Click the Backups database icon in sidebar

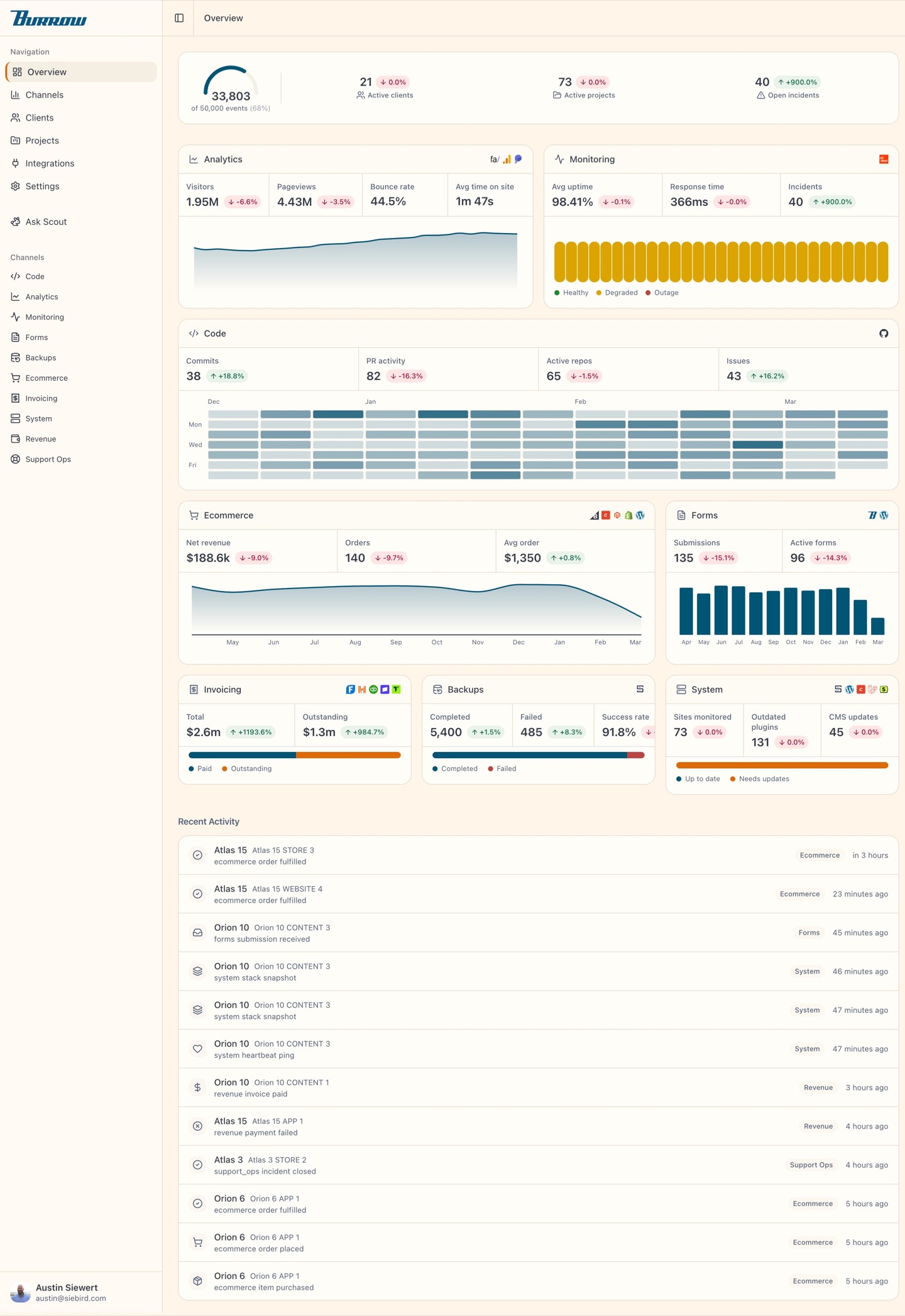click(16, 357)
